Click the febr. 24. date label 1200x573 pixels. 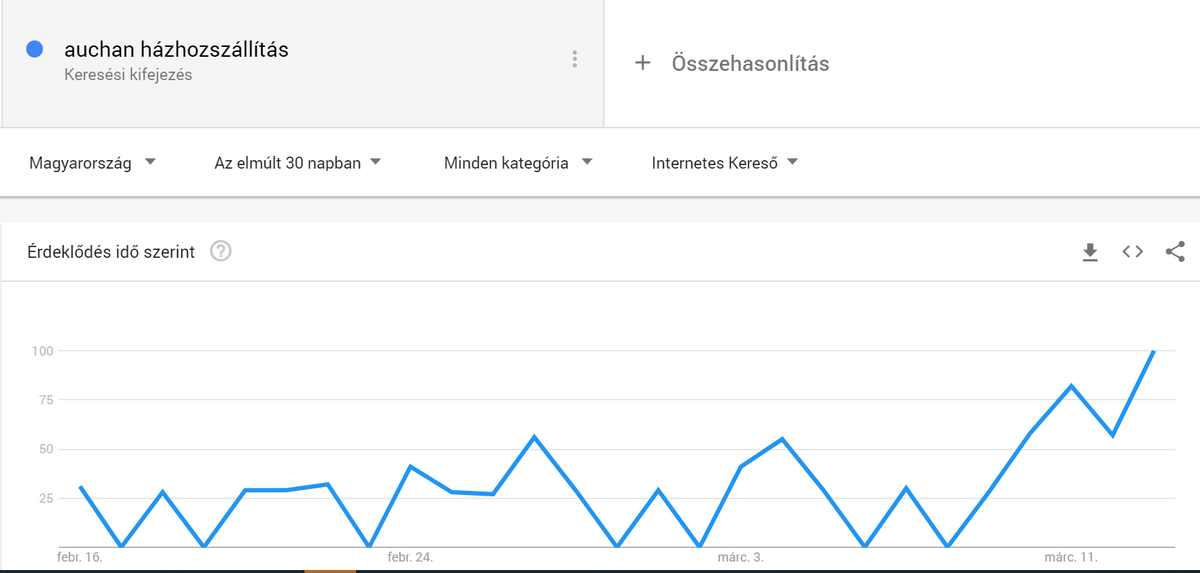[410, 556]
